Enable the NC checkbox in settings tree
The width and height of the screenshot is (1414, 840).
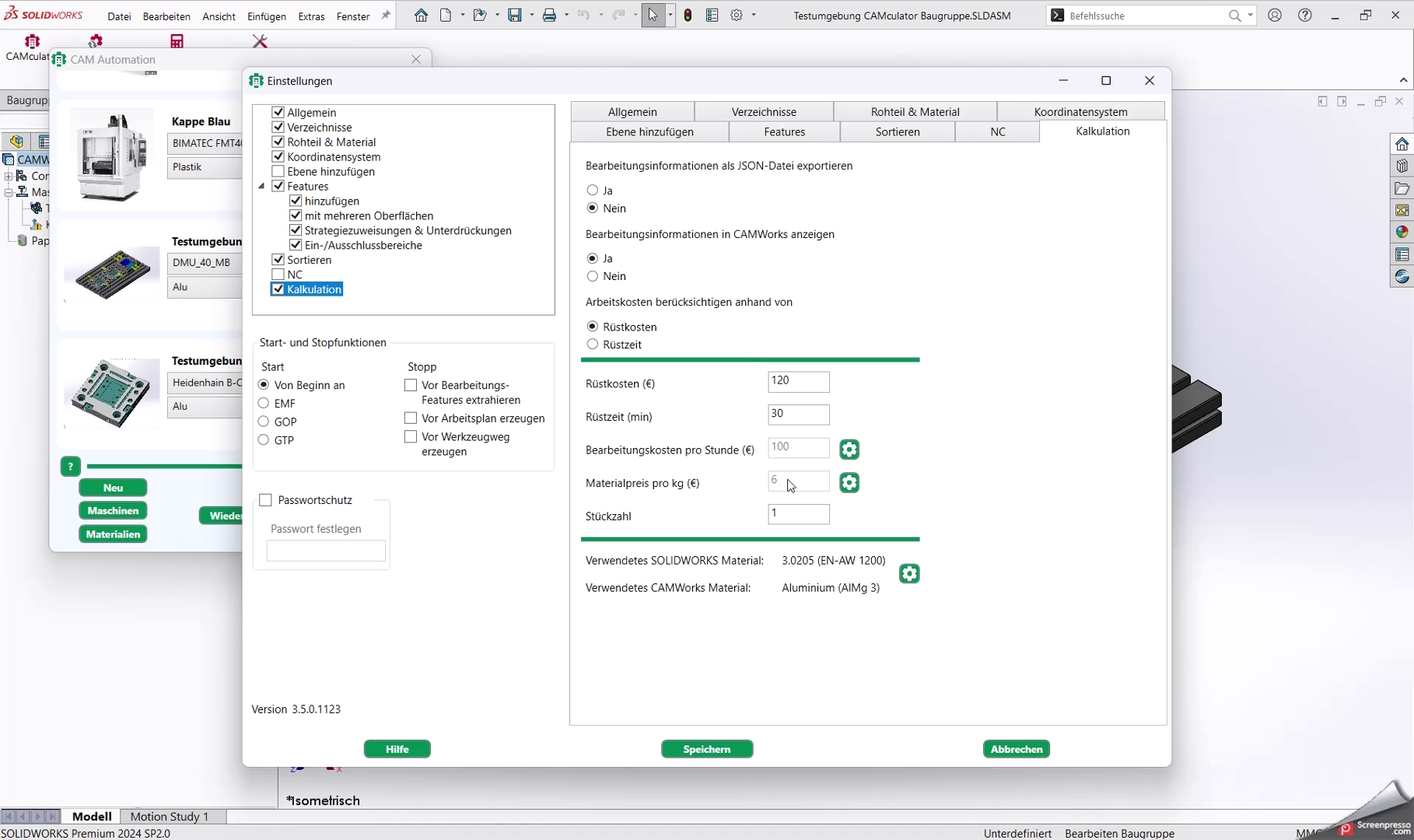(x=278, y=275)
